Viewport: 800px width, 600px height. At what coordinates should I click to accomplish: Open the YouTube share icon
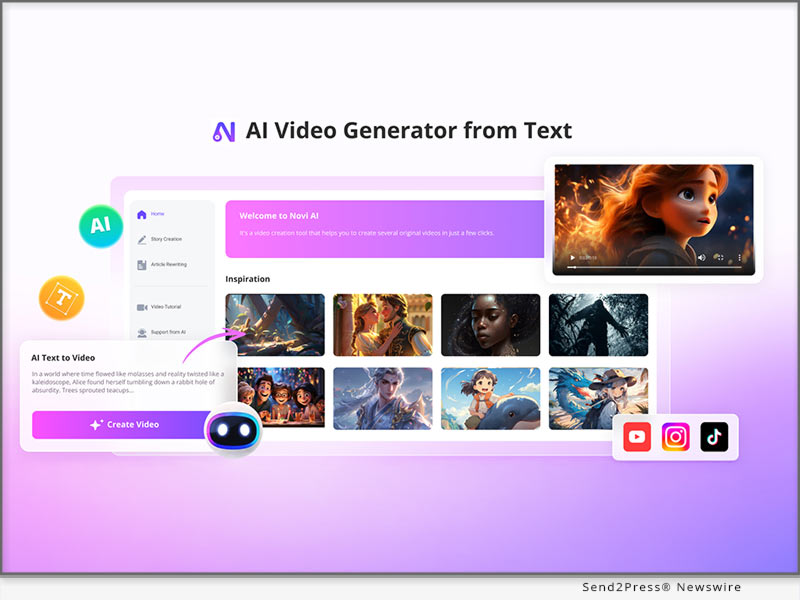pos(637,436)
